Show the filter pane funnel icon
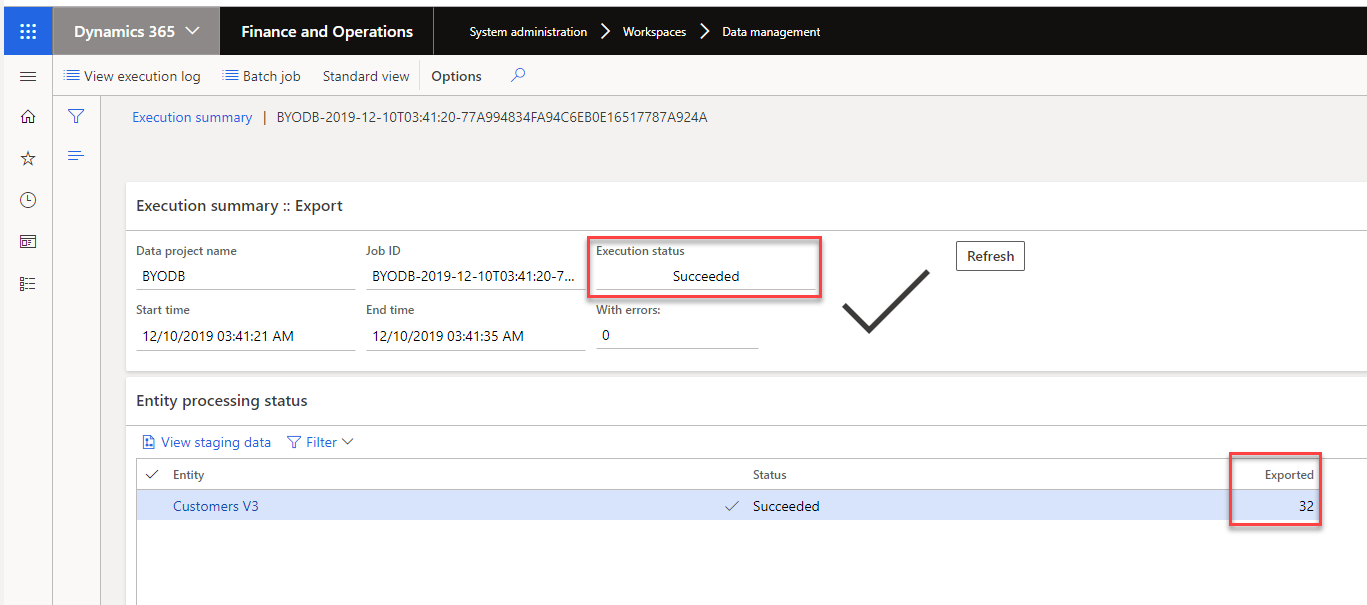The image size is (1367, 605). (76, 117)
